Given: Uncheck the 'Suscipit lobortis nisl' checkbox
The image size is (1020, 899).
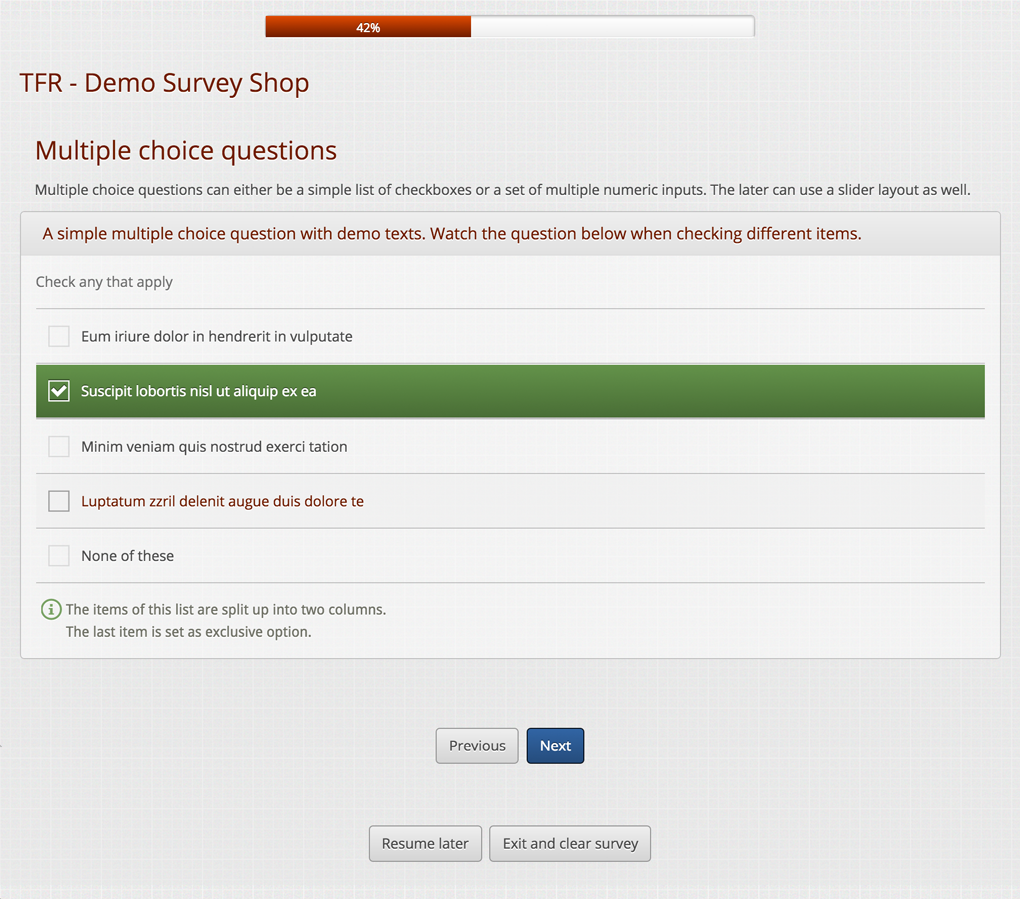Looking at the screenshot, I should [x=59, y=391].
